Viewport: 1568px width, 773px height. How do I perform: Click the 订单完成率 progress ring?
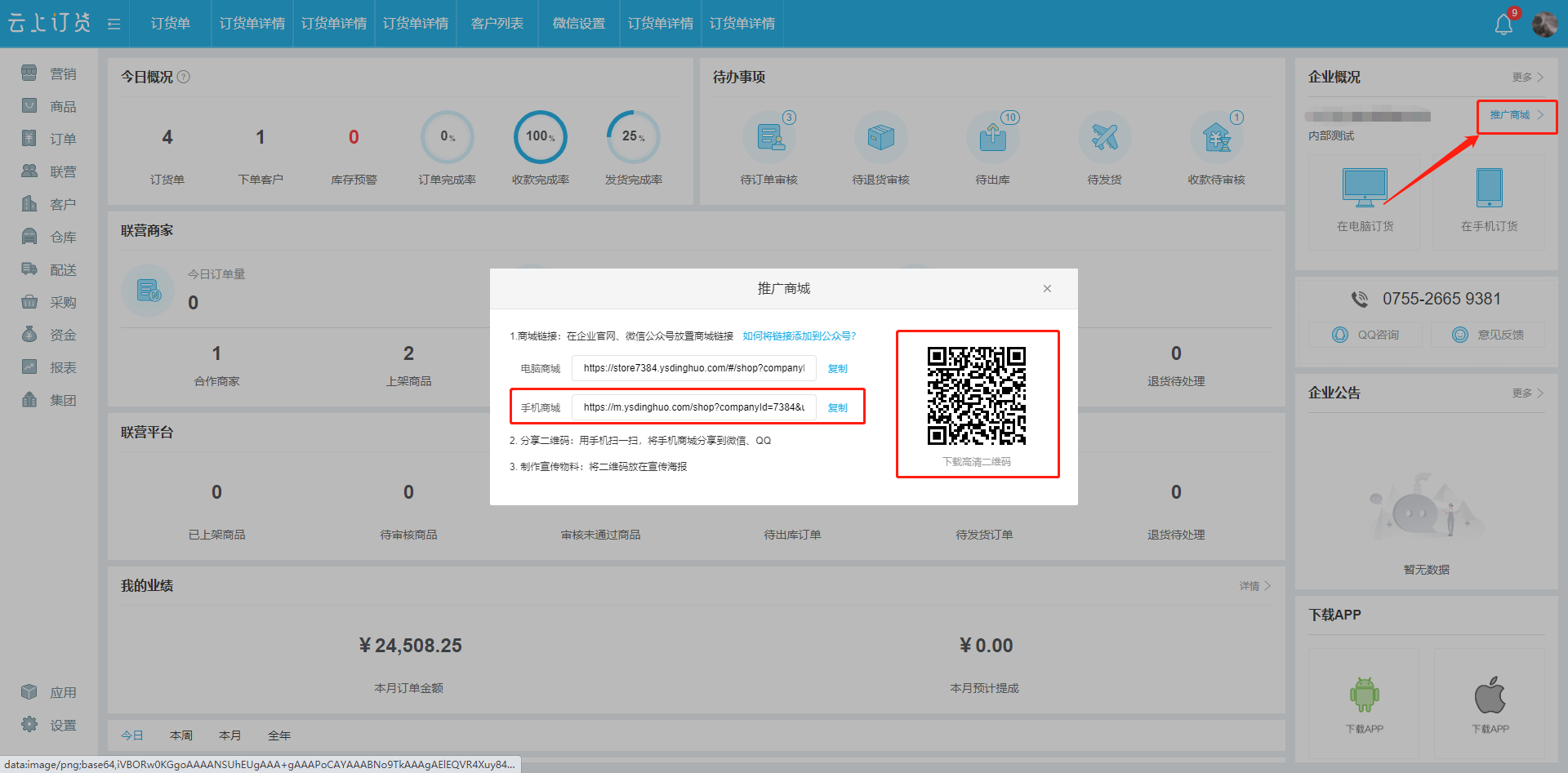[448, 136]
